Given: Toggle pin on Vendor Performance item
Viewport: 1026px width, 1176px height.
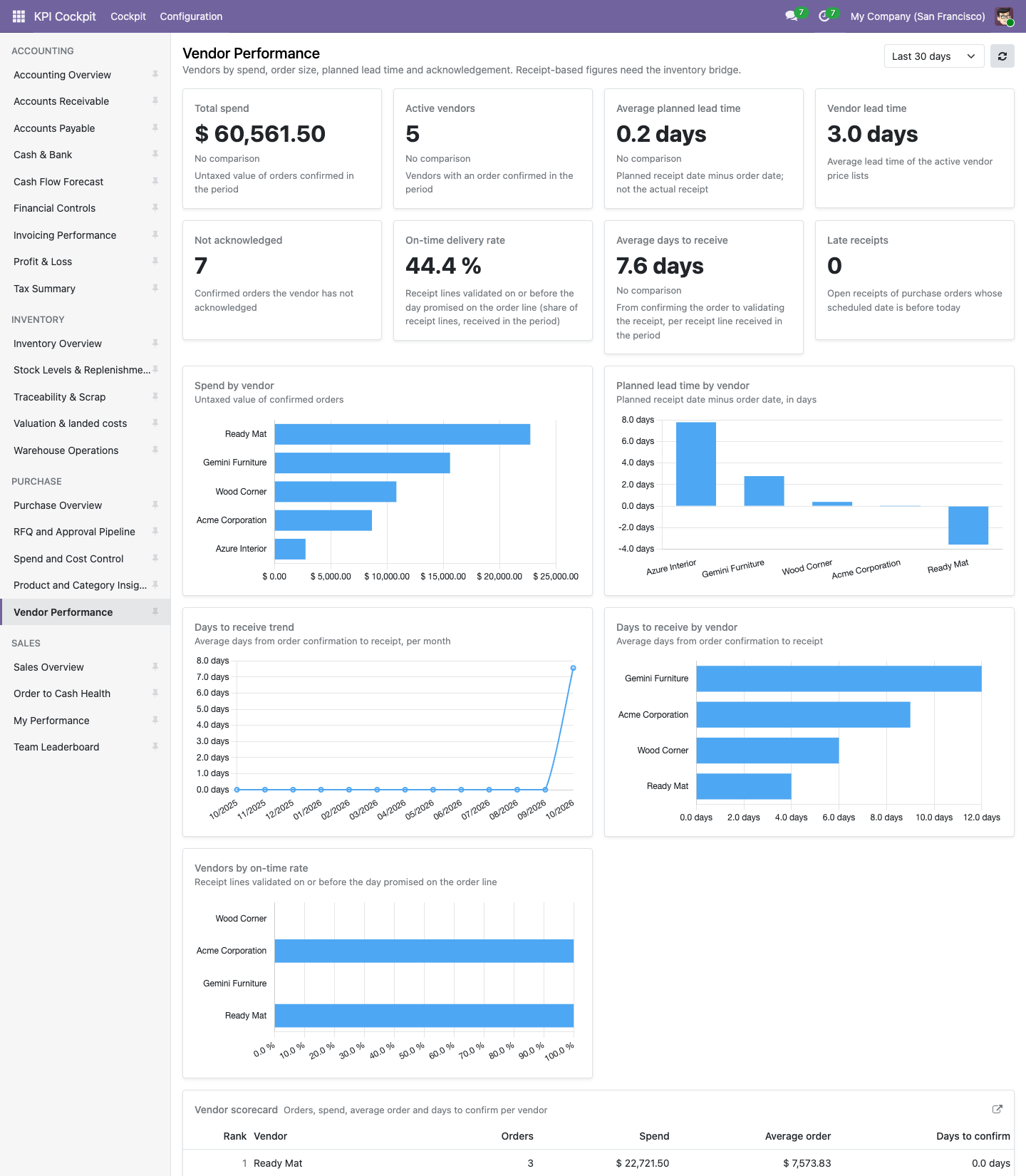Looking at the screenshot, I should point(155,612).
